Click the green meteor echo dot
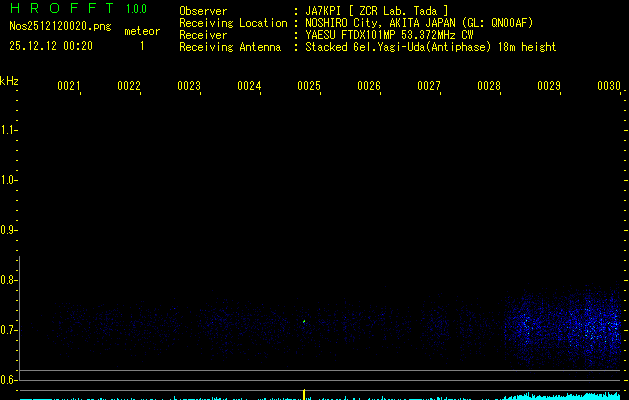The width and height of the screenshot is (629, 400). [x=304, y=321]
